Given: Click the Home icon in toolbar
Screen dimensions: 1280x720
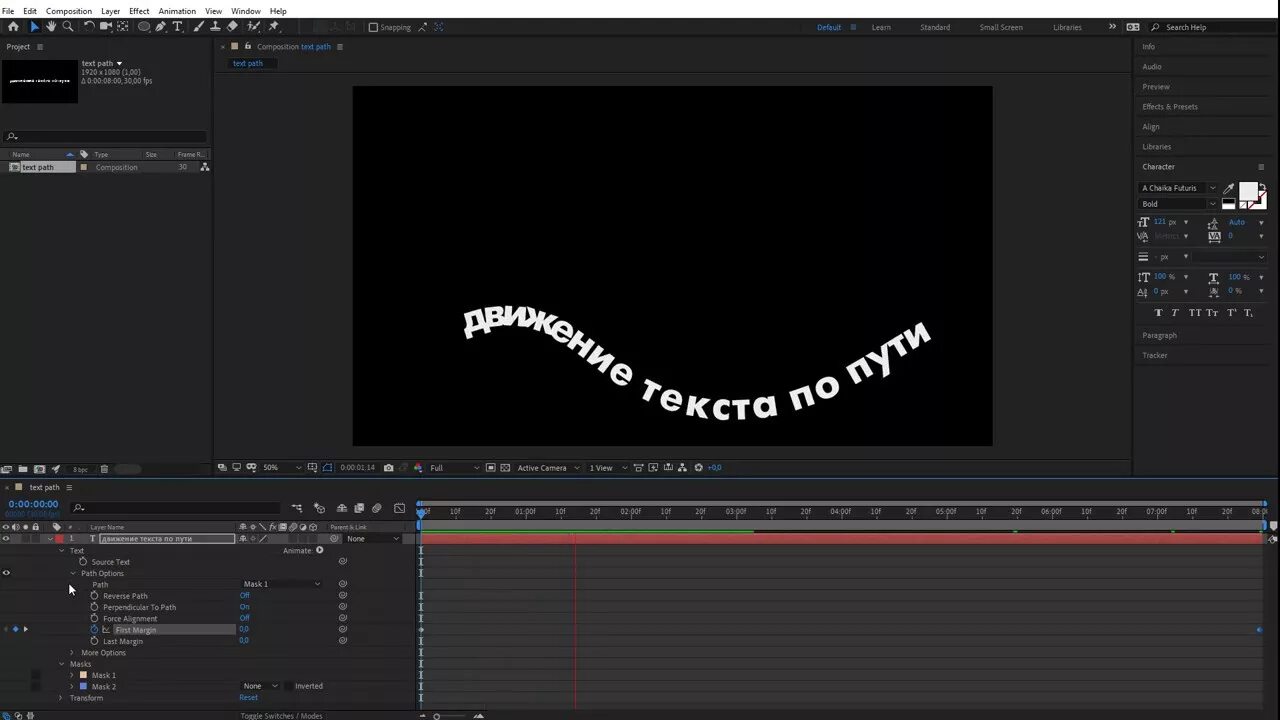Looking at the screenshot, I should click(x=13, y=27).
